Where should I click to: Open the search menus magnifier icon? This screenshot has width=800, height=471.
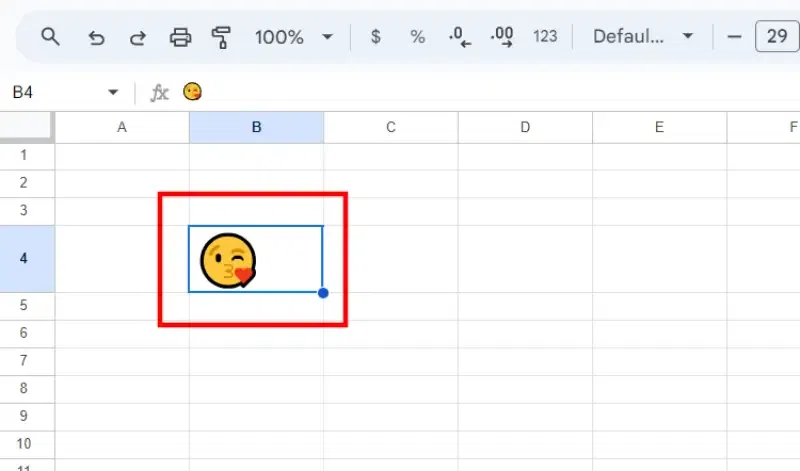pos(50,37)
